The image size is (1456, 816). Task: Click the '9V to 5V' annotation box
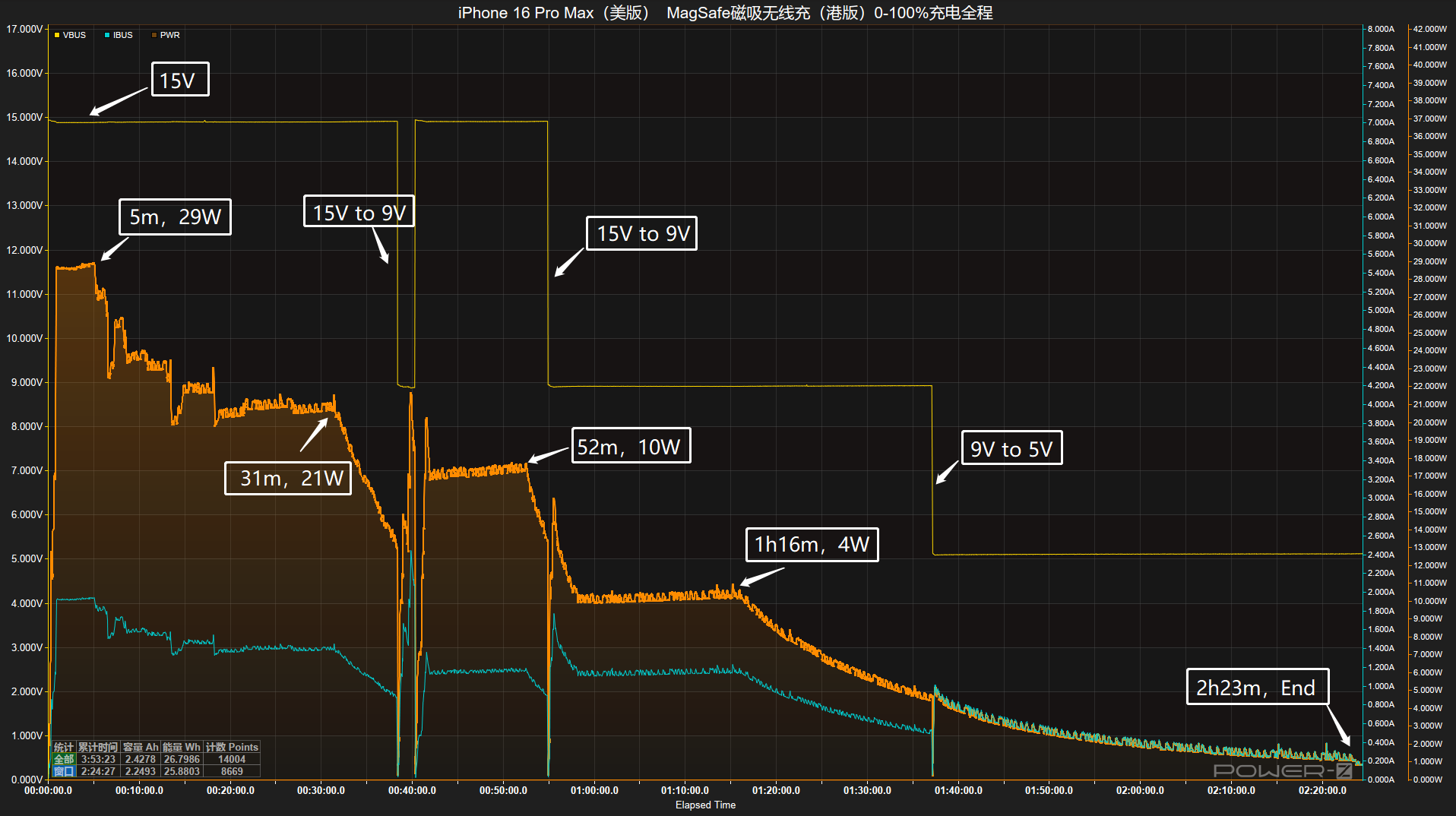(x=1011, y=448)
